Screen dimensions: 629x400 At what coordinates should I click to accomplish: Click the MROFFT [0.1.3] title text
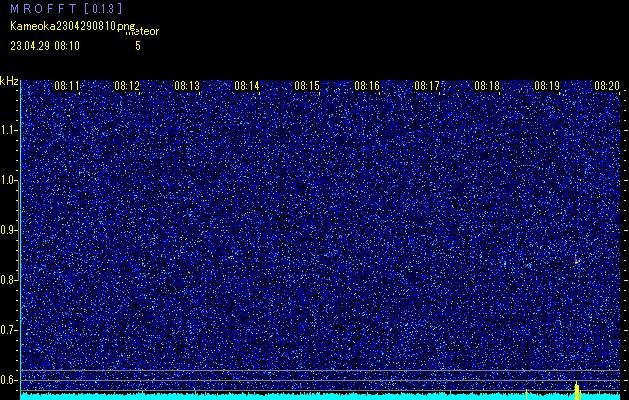click(x=66, y=8)
